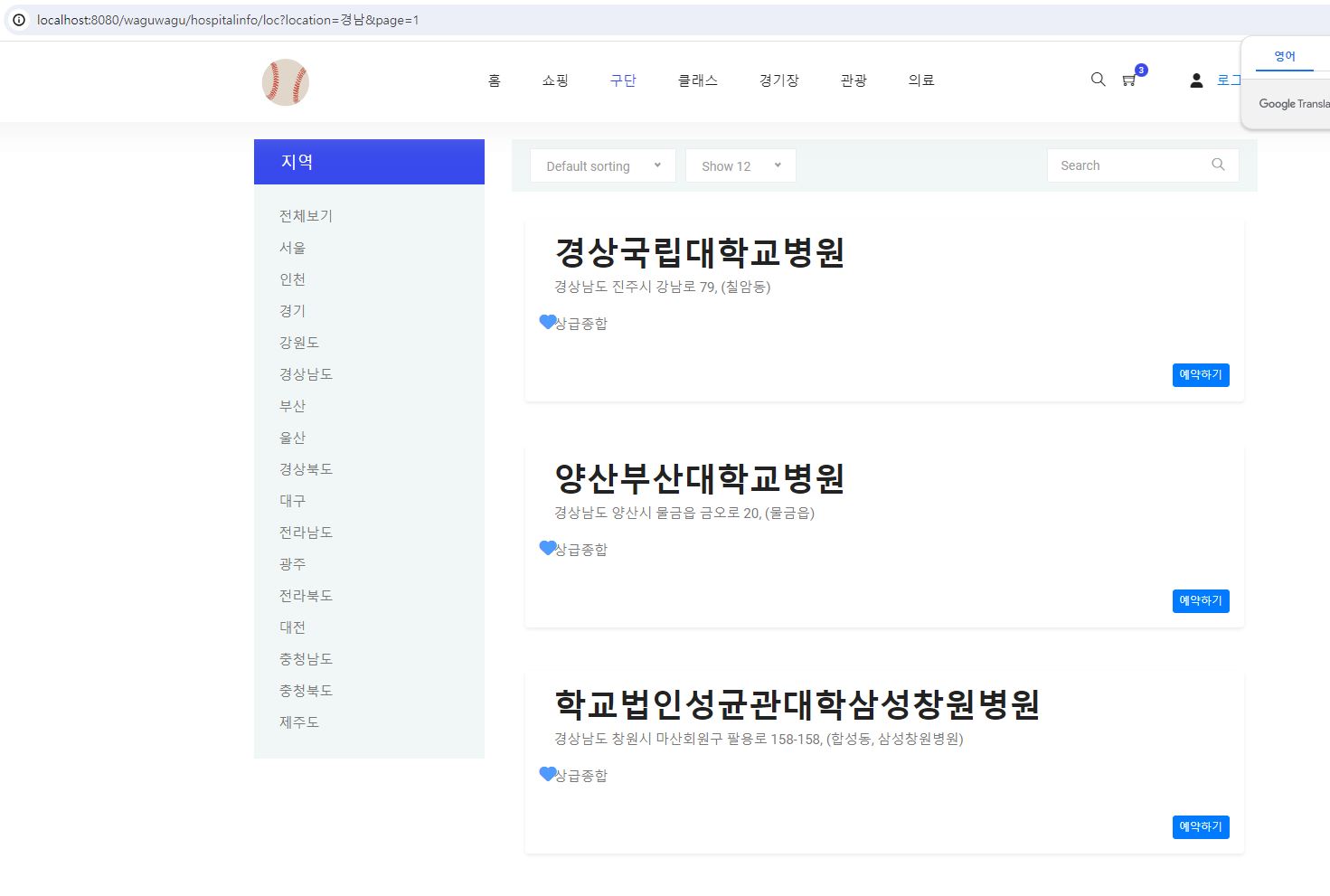Select 대구 region
The height and width of the screenshot is (896, 1330).
point(292,501)
